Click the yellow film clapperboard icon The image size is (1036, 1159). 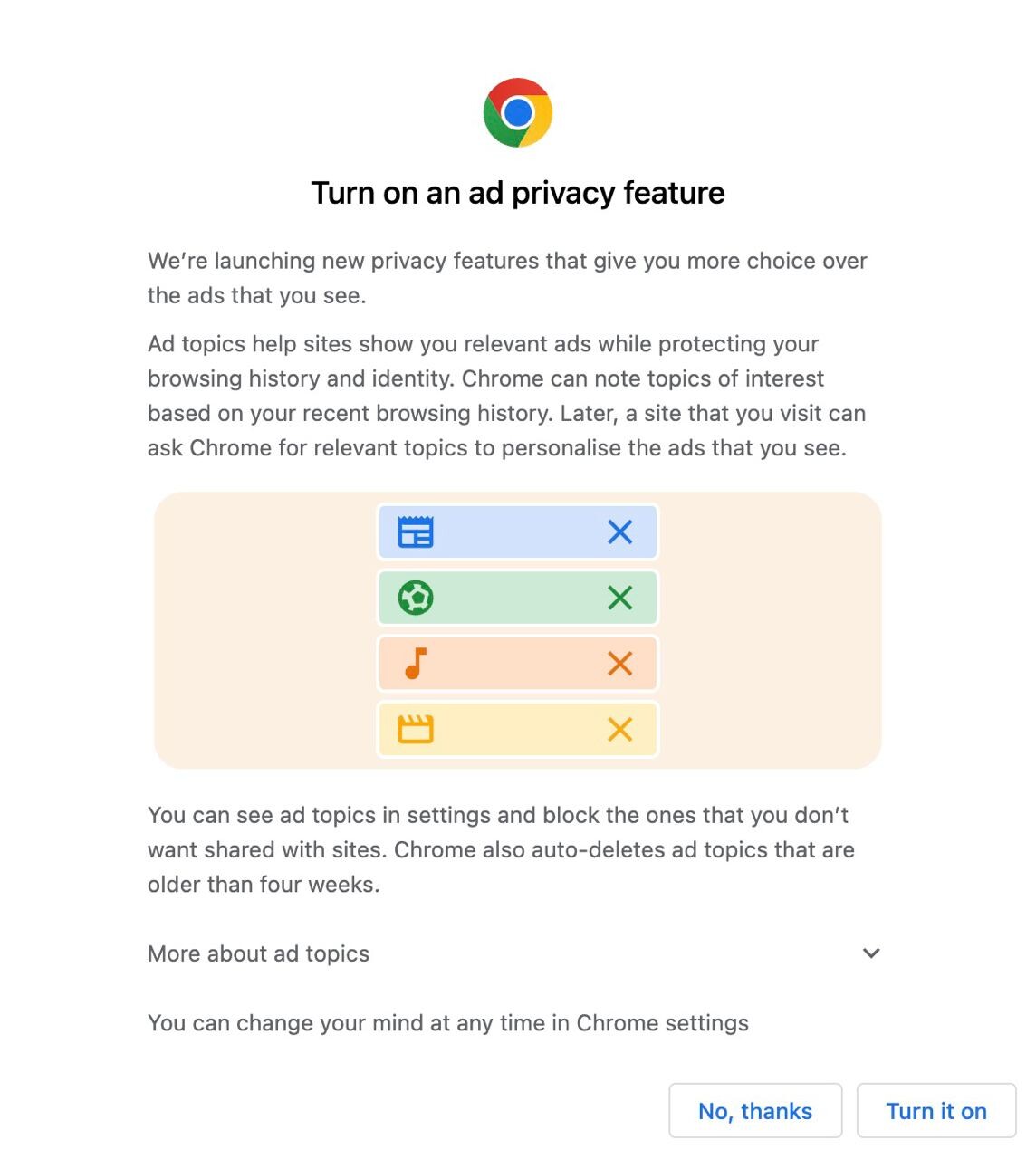click(x=416, y=729)
